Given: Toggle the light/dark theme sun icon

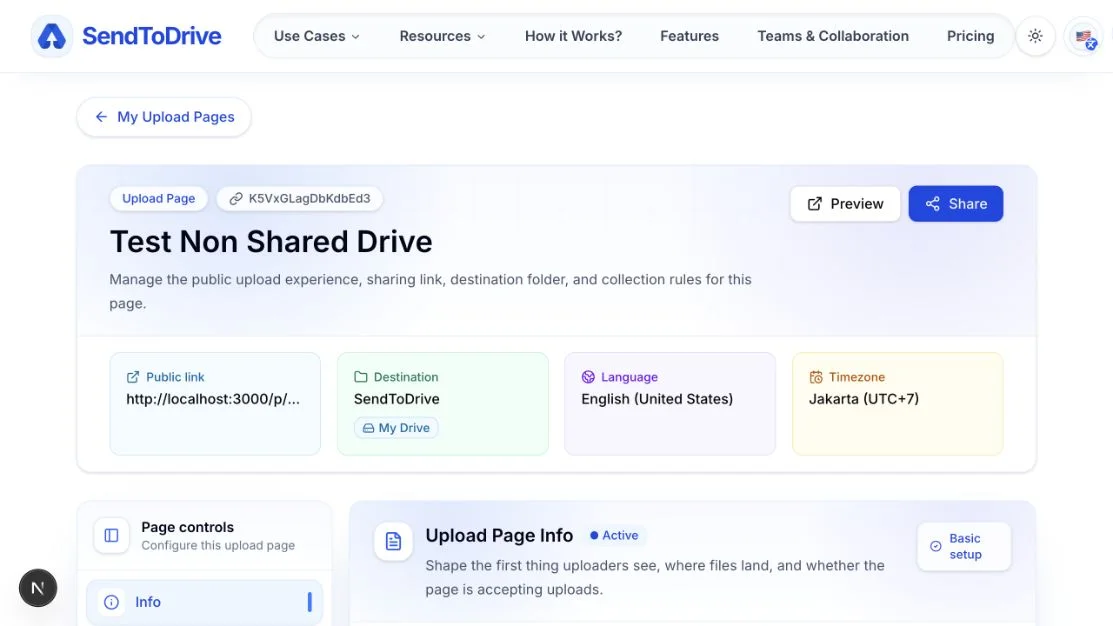Looking at the screenshot, I should (x=1036, y=36).
